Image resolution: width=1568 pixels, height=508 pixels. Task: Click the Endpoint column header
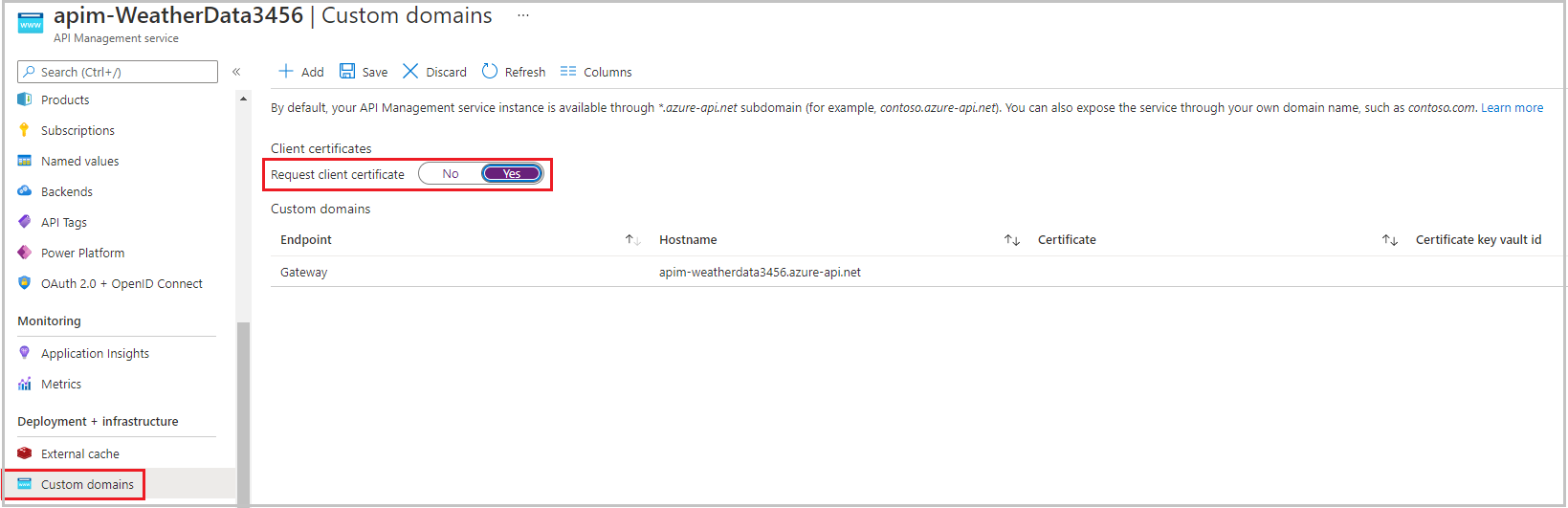pyautogui.click(x=306, y=239)
